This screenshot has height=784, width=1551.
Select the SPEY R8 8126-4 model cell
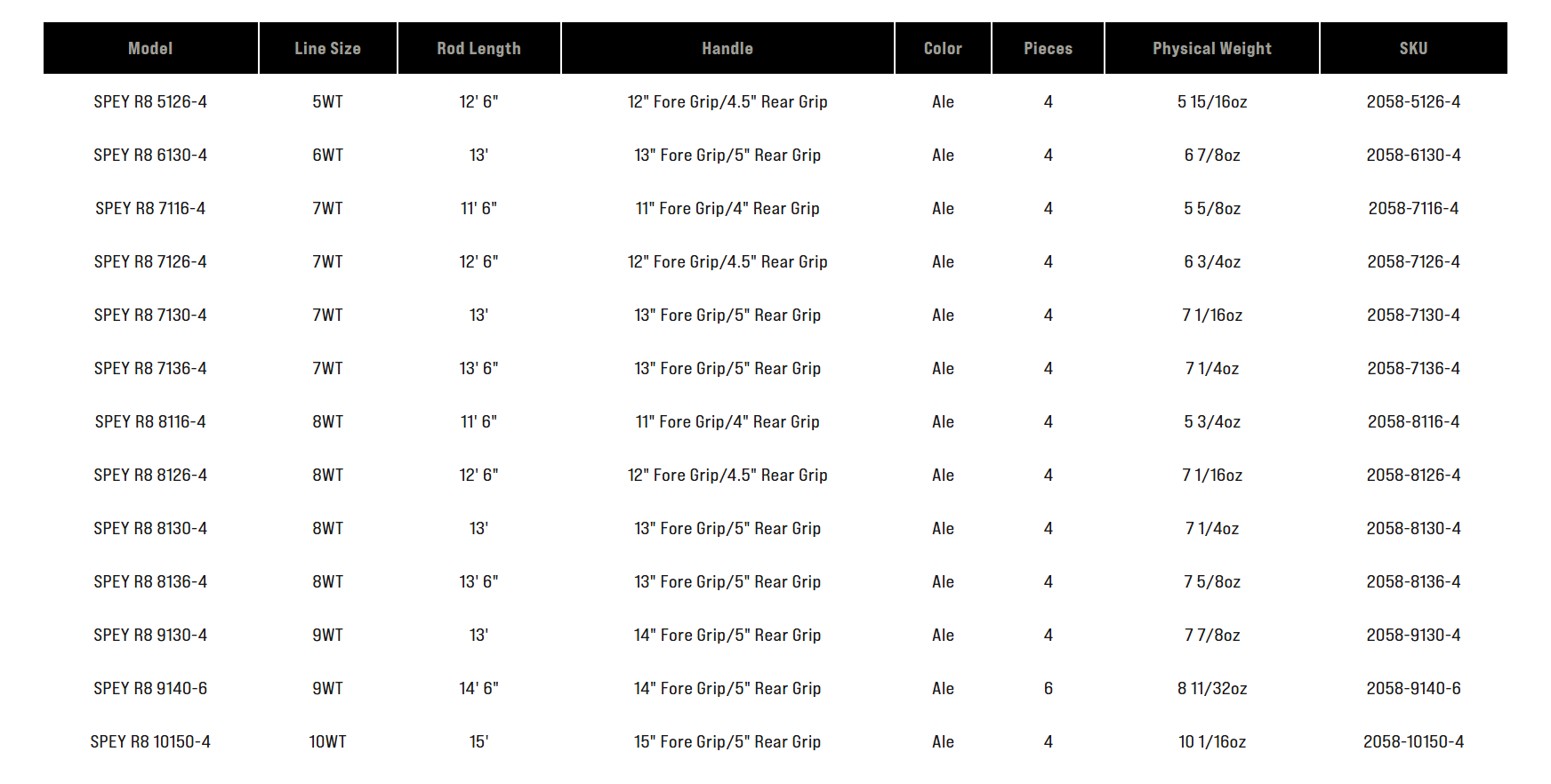tap(150, 476)
